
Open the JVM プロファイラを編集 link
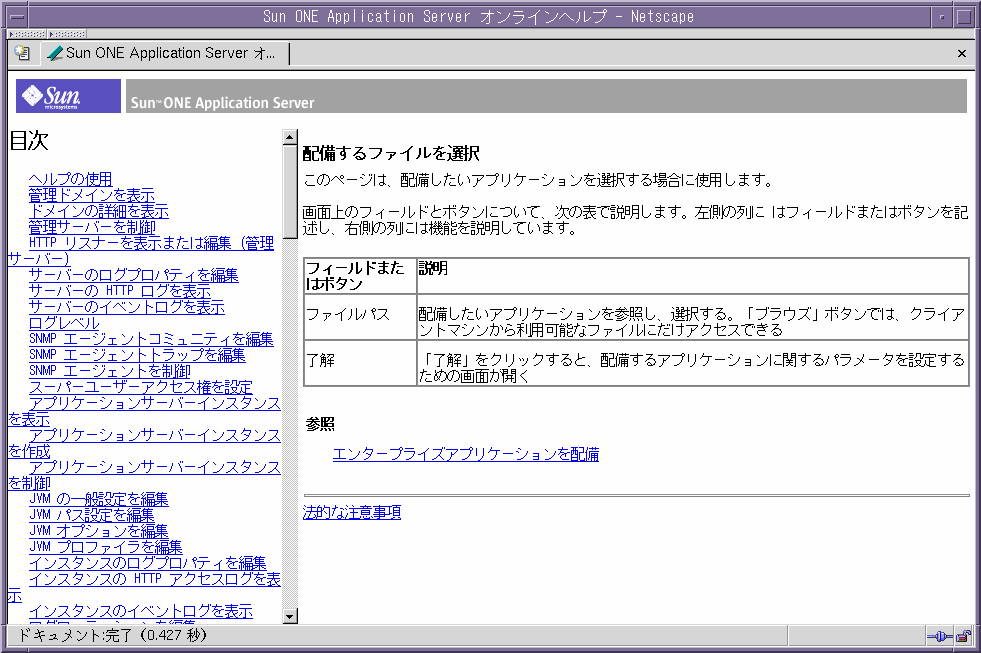[106, 547]
